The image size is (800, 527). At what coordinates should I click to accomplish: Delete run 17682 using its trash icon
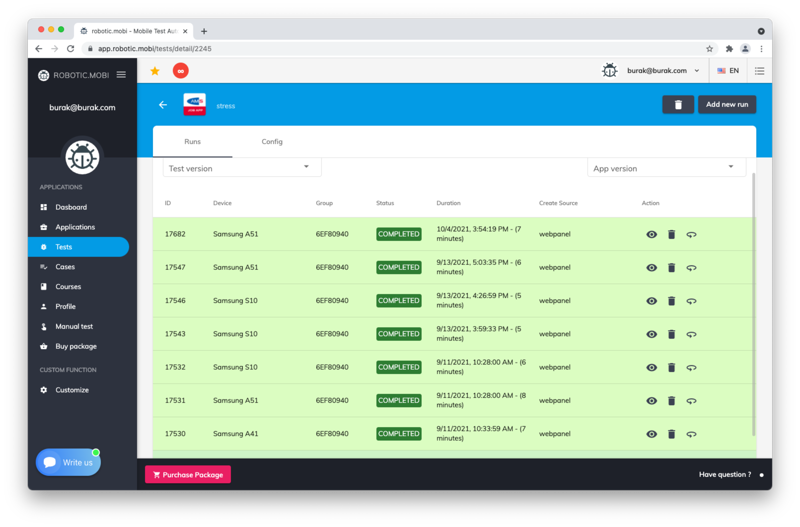click(671, 234)
